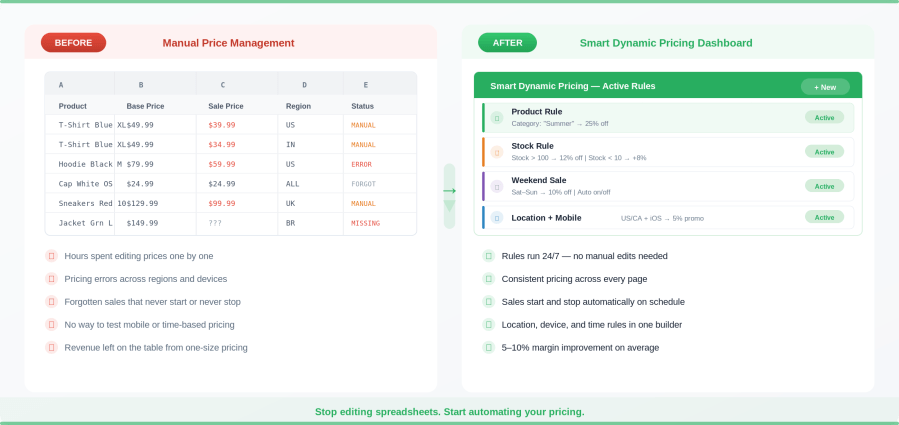The image size is (899, 425).
Task: Click the Stock Rule icon
Action: click(497, 152)
